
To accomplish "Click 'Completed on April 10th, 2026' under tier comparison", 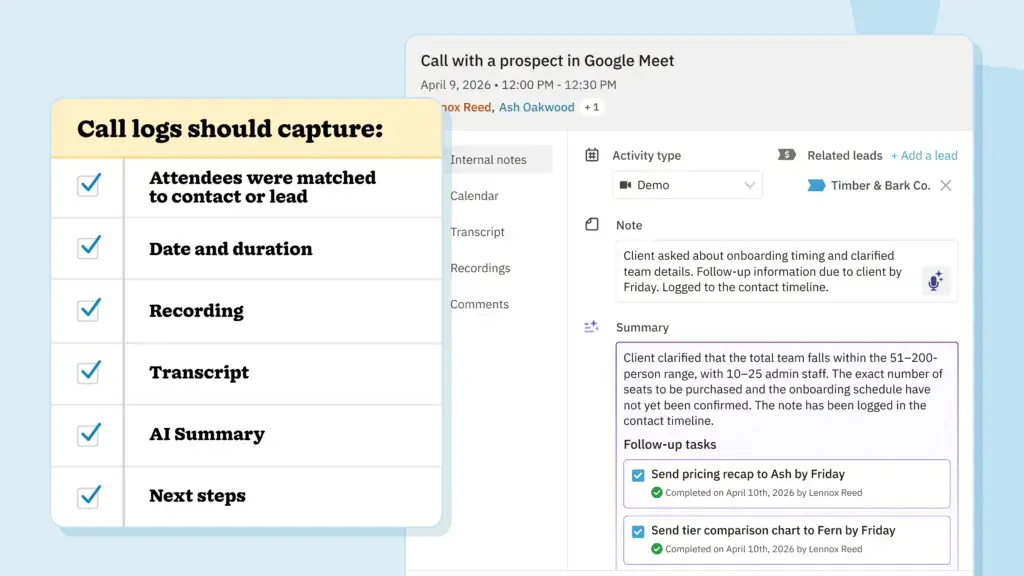I will 763,549.
